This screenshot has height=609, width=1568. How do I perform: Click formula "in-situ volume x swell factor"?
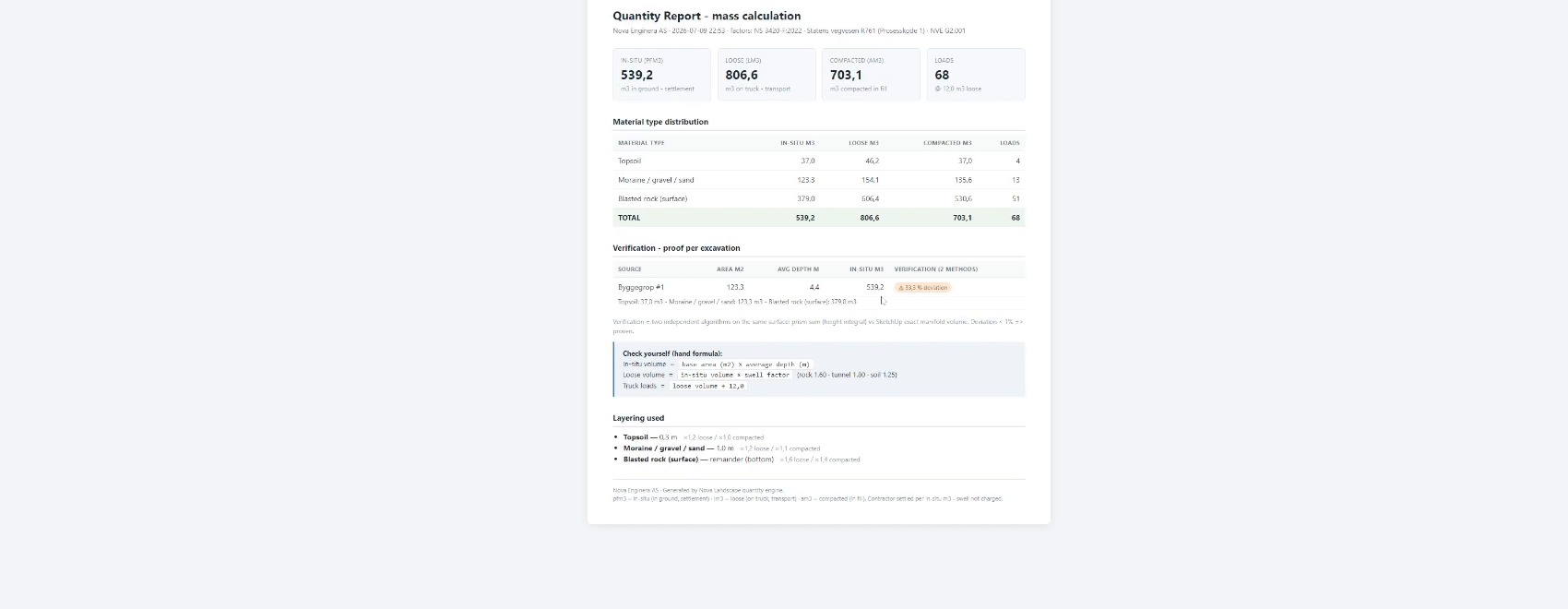735,376
